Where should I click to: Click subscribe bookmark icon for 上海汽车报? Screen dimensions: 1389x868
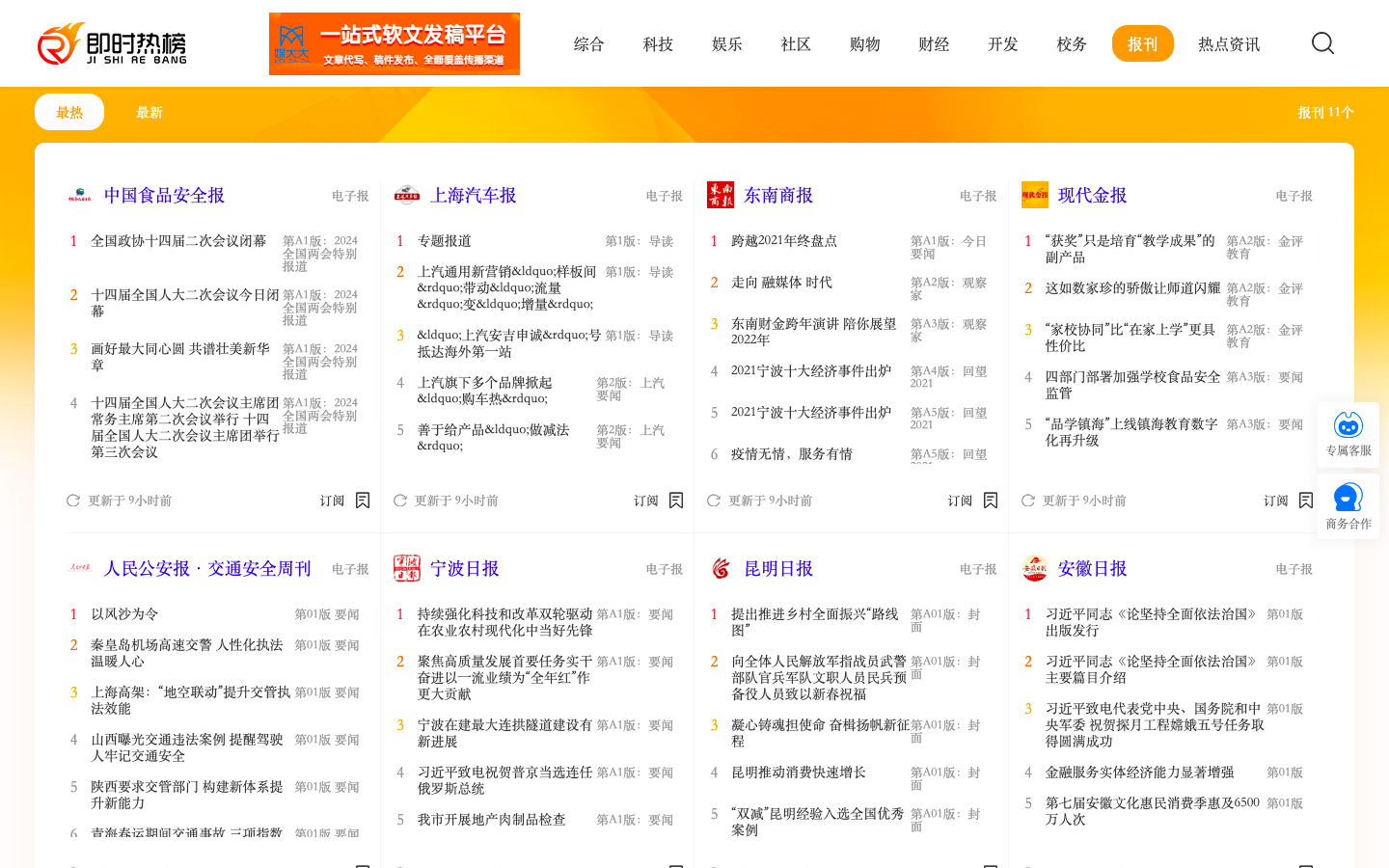(x=676, y=501)
